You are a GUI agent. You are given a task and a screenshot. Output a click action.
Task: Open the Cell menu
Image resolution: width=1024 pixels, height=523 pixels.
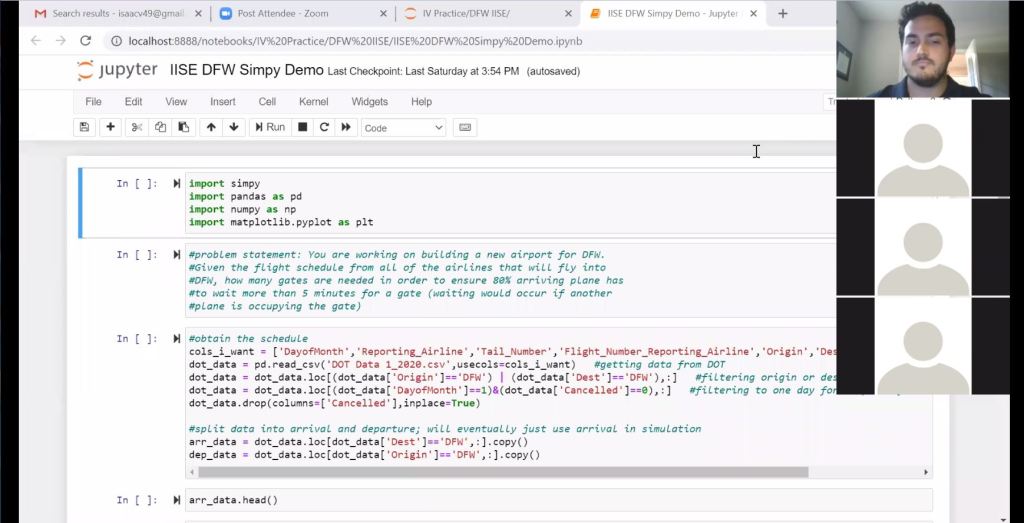(267, 102)
